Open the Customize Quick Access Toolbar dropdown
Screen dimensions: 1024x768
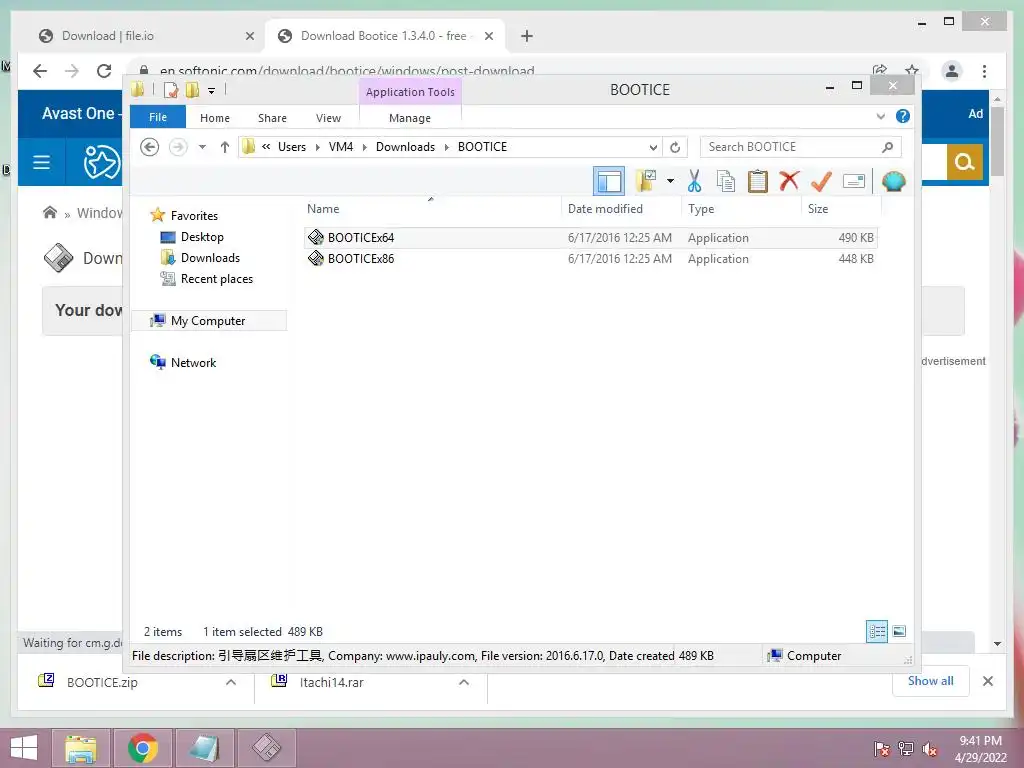(212, 91)
